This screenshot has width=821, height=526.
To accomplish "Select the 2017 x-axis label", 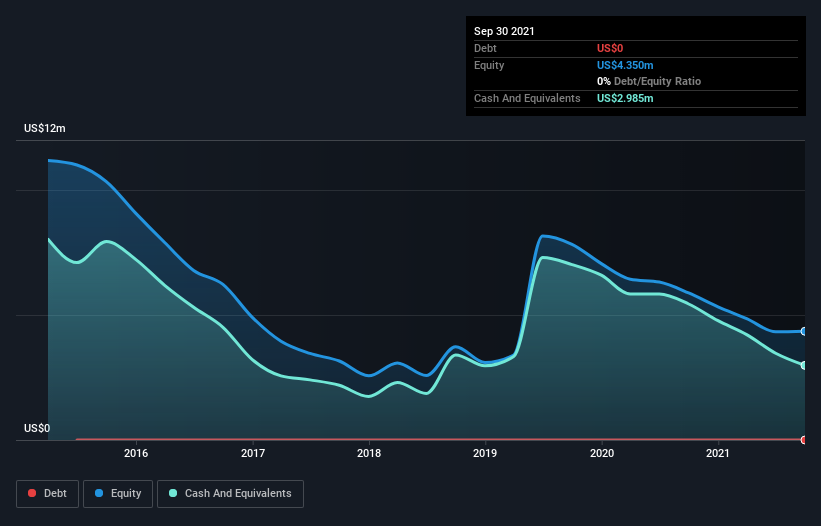I will (x=253, y=453).
